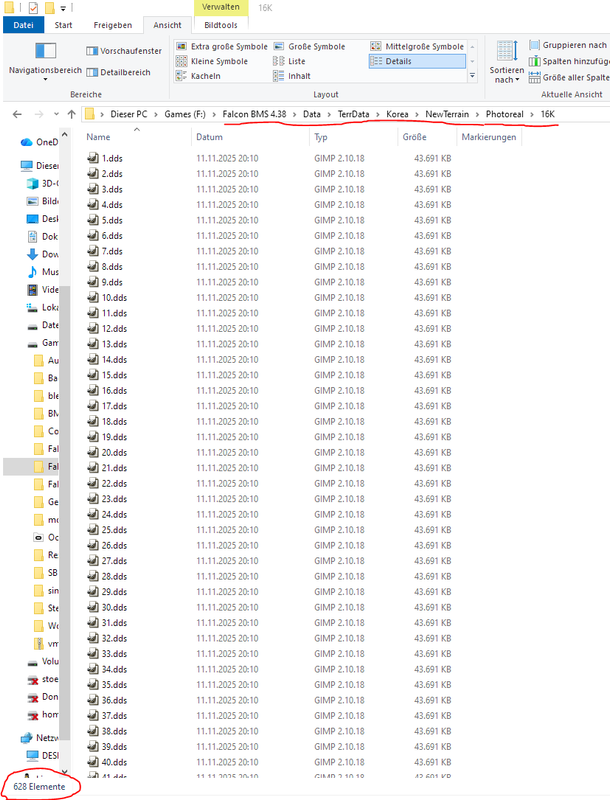610x800 pixels.
Task: Click TerrData breadcrumb segment
Action: (x=353, y=114)
